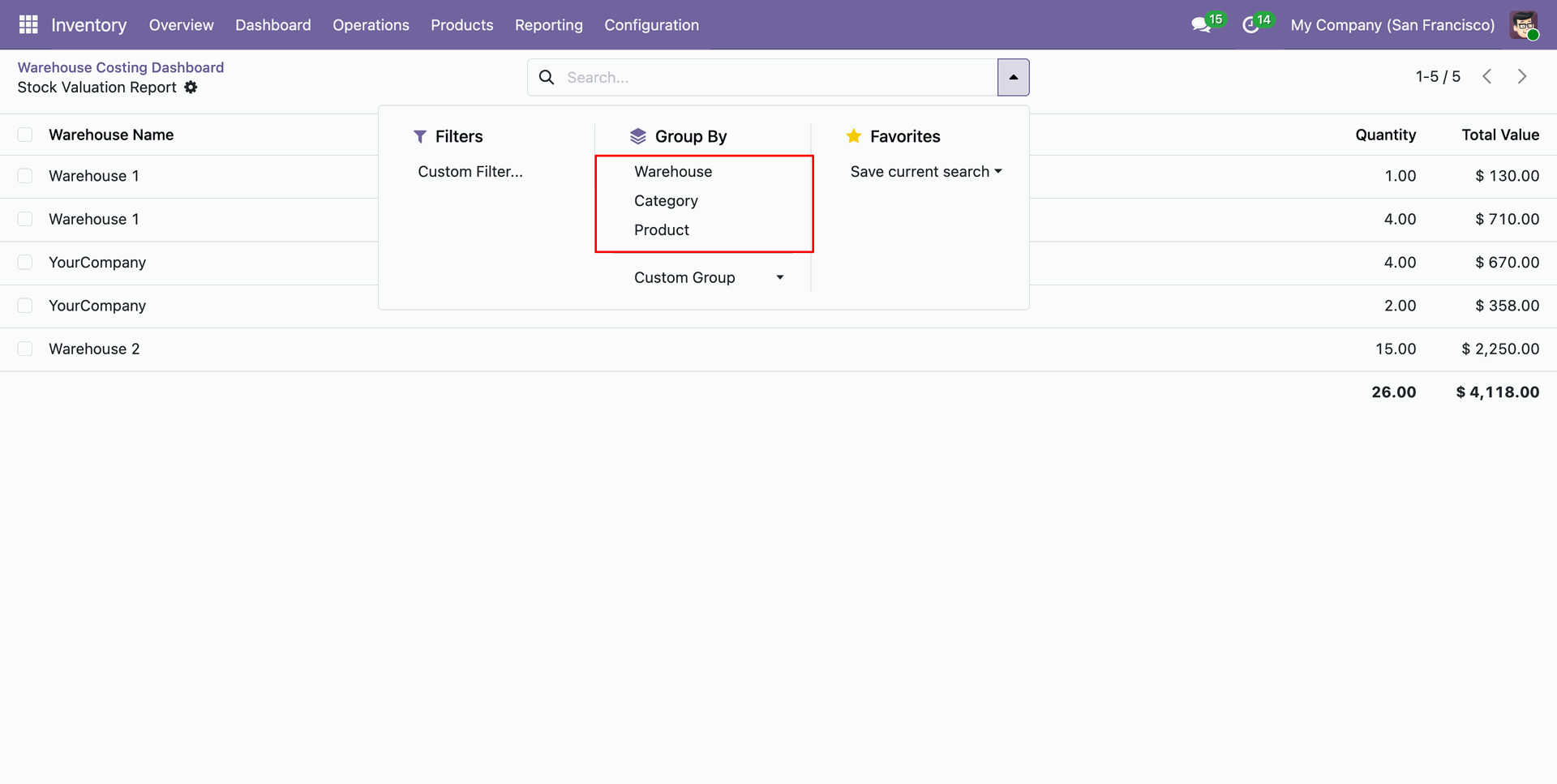Image resolution: width=1557 pixels, height=784 pixels.
Task: Check the Warehouse 2 row checkbox
Action: point(25,349)
